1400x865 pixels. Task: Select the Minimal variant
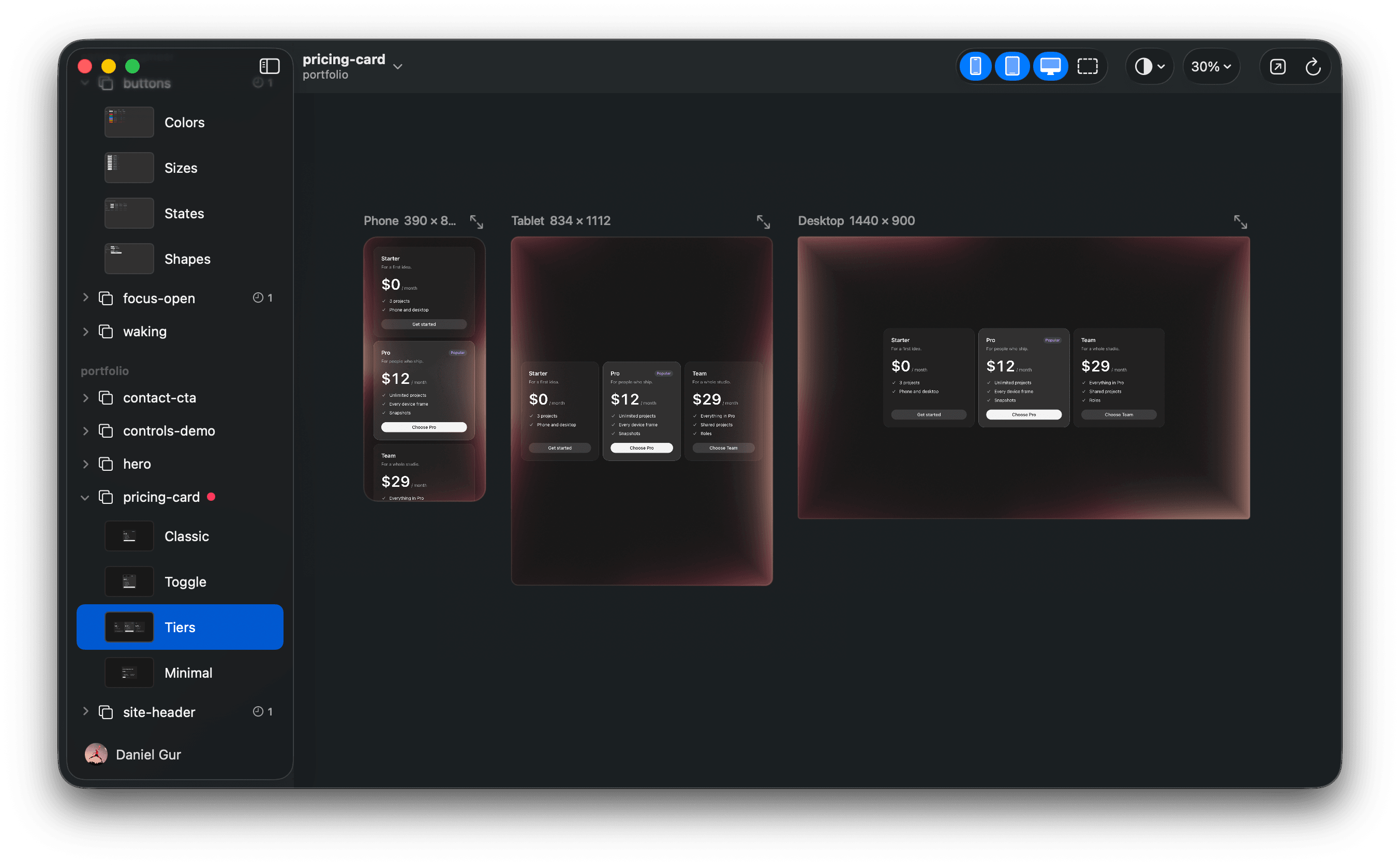180,673
